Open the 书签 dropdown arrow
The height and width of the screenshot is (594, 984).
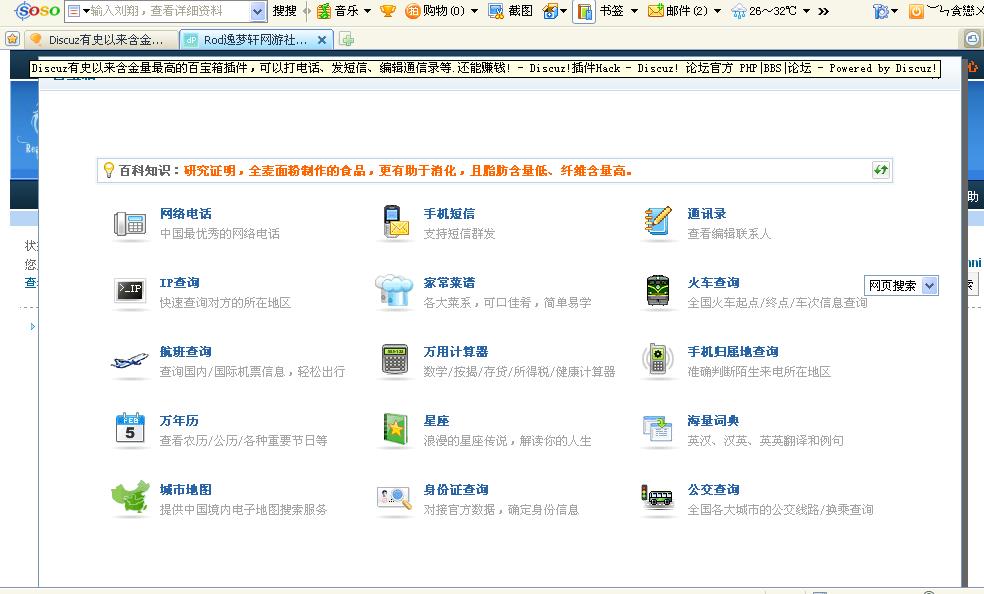tap(634, 11)
